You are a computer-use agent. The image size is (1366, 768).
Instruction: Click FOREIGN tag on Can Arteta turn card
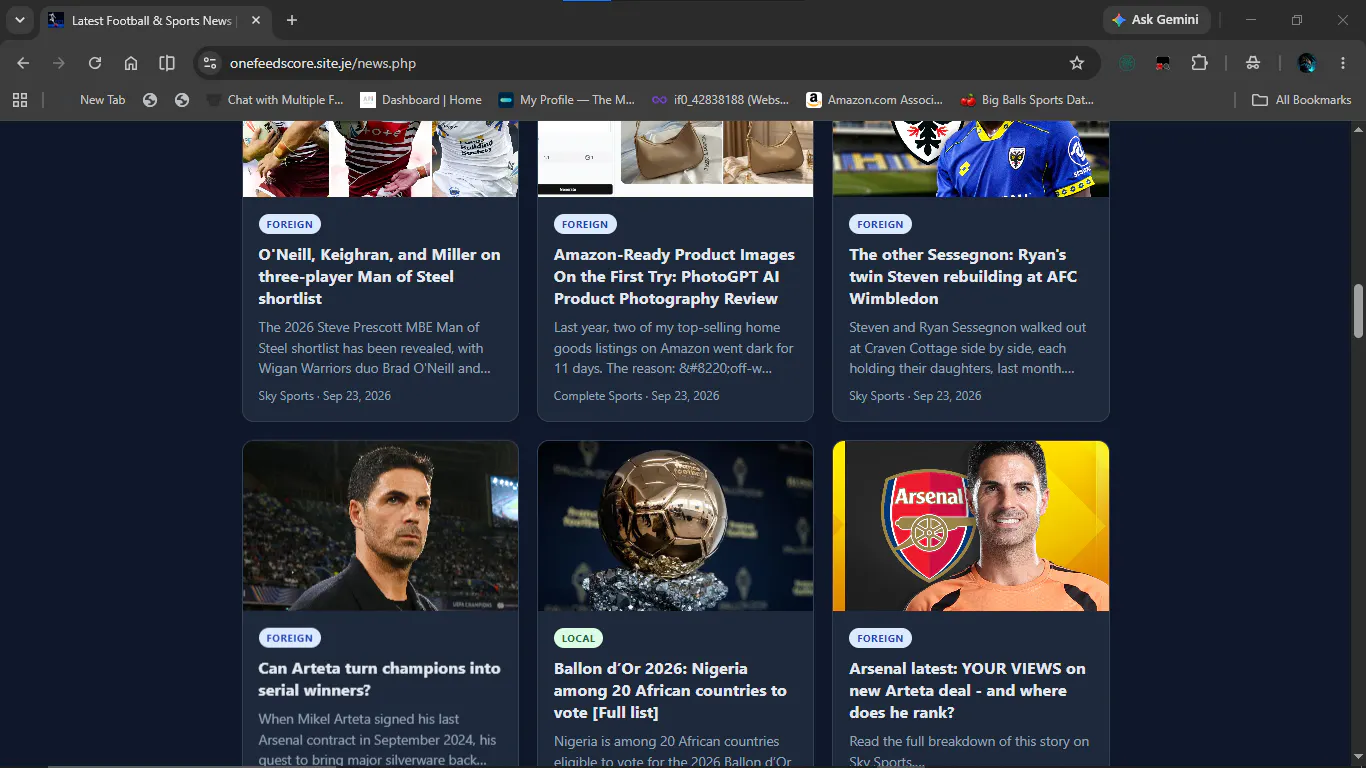(x=290, y=638)
